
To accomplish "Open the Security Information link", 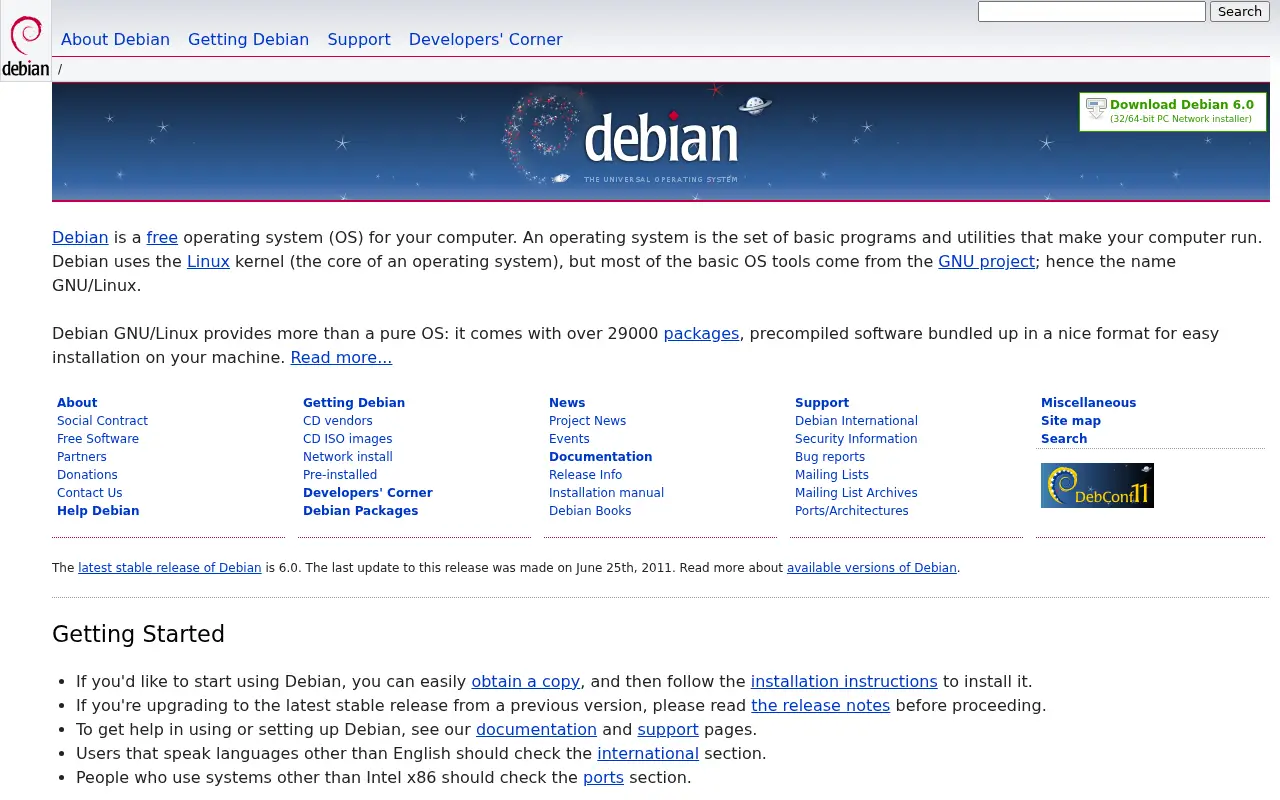I will click(x=856, y=439).
